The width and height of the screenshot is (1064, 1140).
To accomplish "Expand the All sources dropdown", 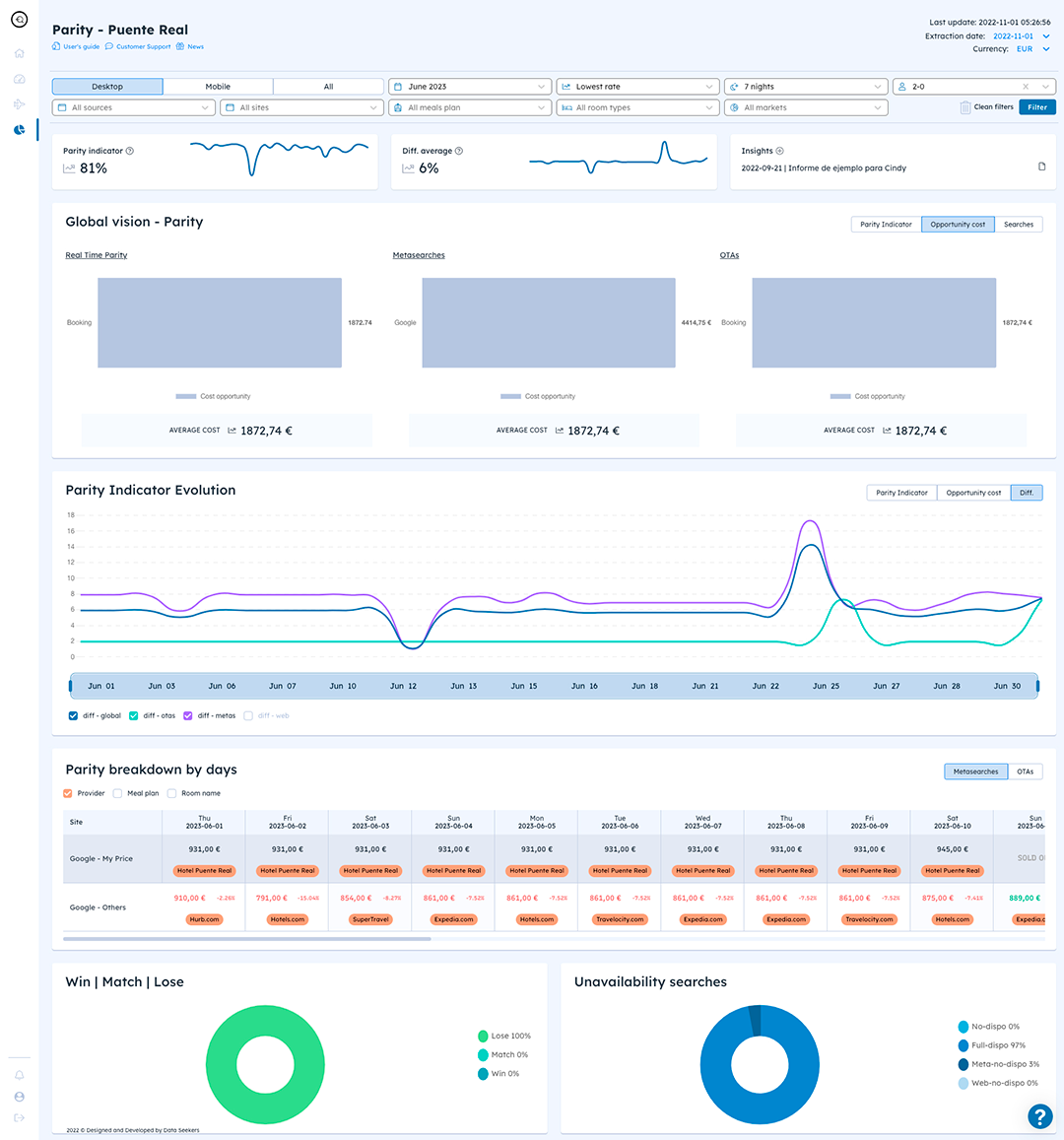I will click(x=134, y=107).
